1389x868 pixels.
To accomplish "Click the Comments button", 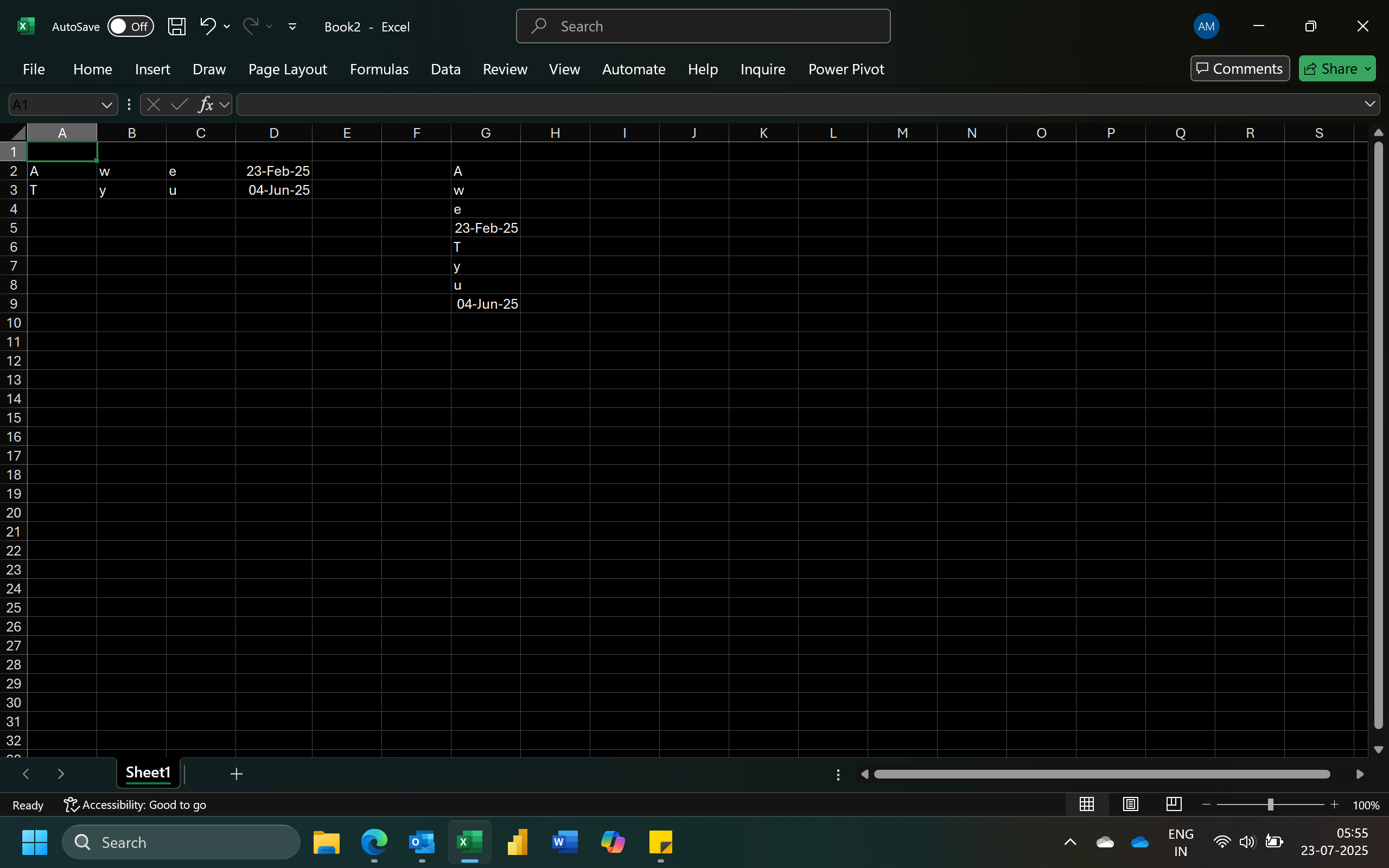I will [1239, 69].
